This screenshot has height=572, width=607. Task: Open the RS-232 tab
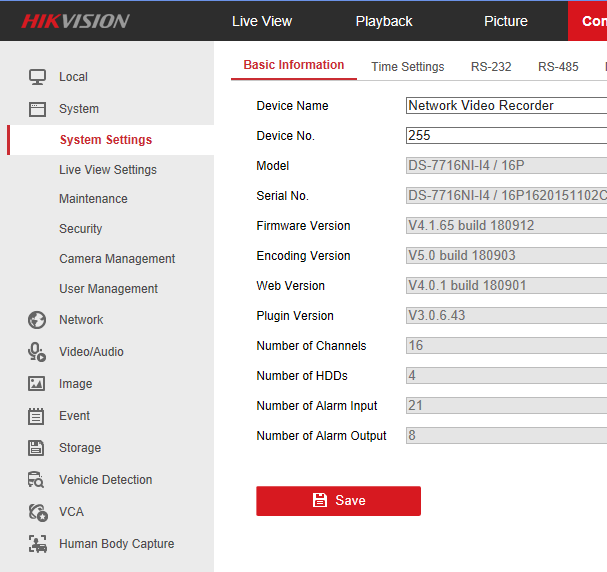click(x=491, y=67)
